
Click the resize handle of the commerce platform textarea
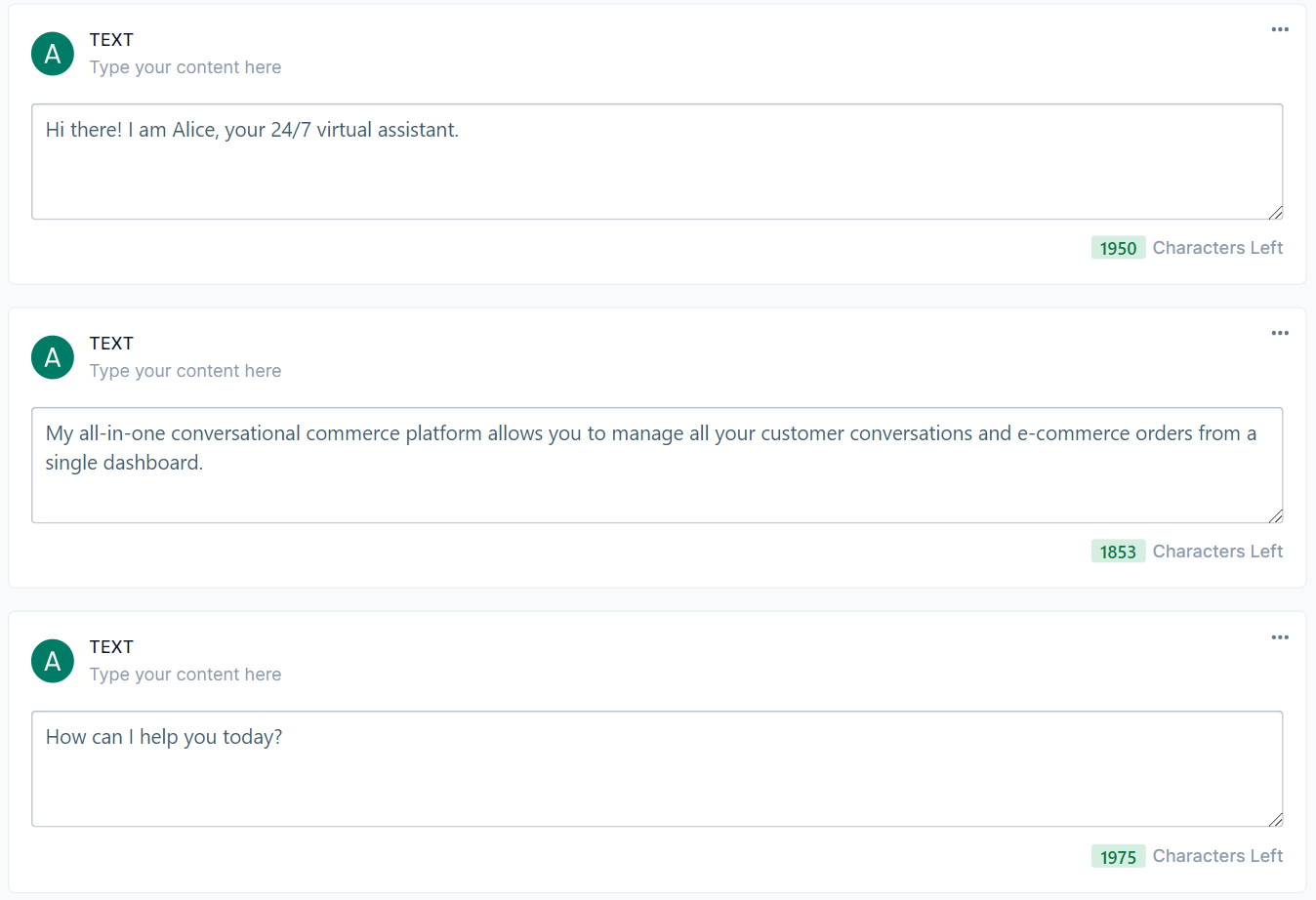1275,515
